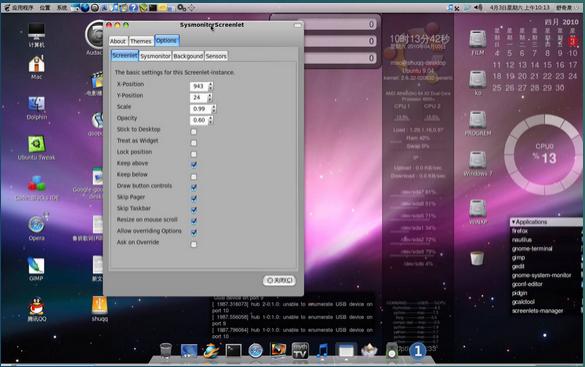Open the System menu in top panel
Screen dimensions: 585x367
point(62,7)
